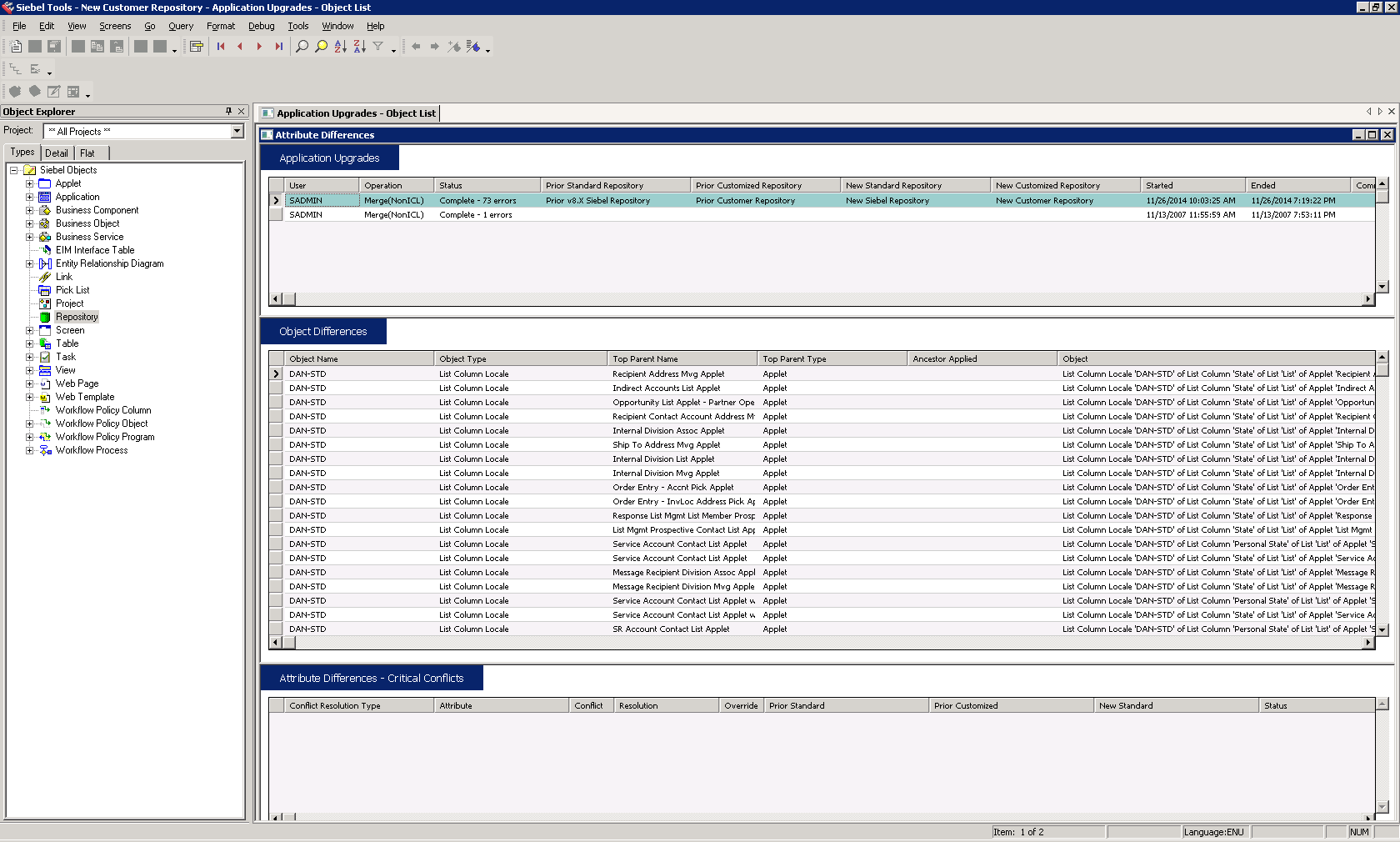The width and height of the screenshot is (1400, 842).
Task: Select the Workflow Policy Column item
Action: point(103,410)
